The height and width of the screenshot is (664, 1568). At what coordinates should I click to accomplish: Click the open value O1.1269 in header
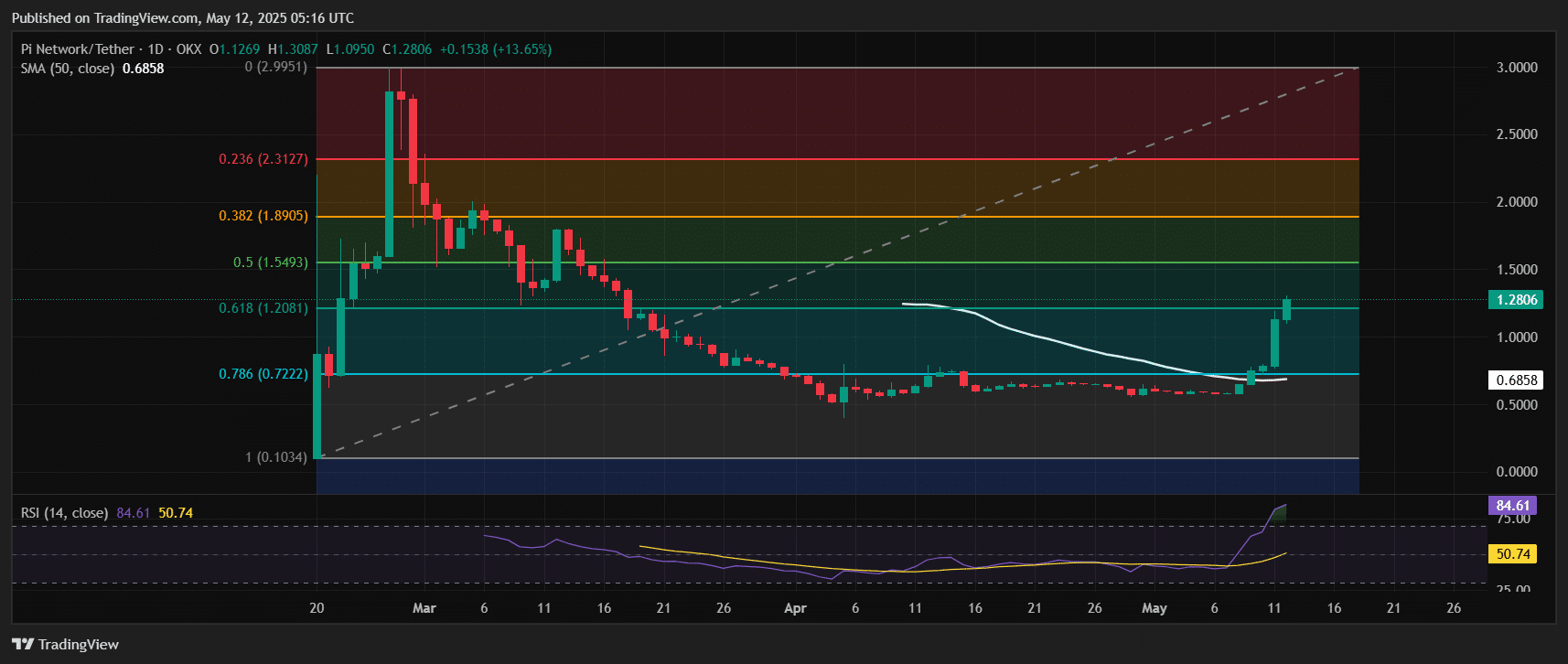point(235,49)
